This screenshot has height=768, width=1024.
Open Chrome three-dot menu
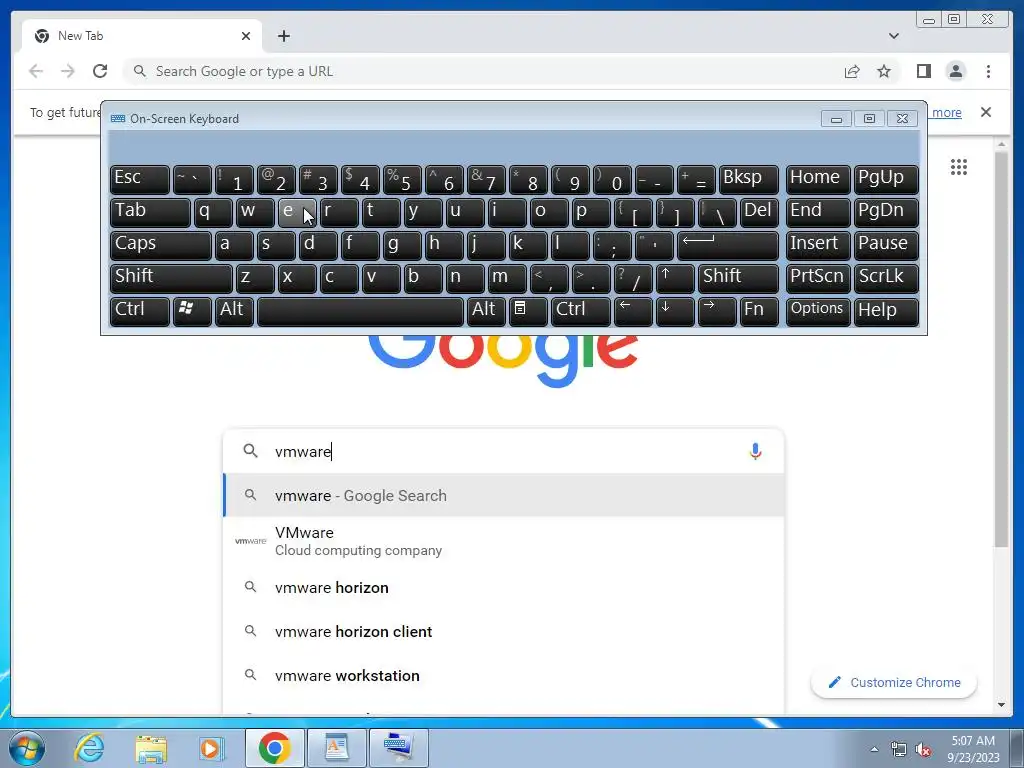988,71
